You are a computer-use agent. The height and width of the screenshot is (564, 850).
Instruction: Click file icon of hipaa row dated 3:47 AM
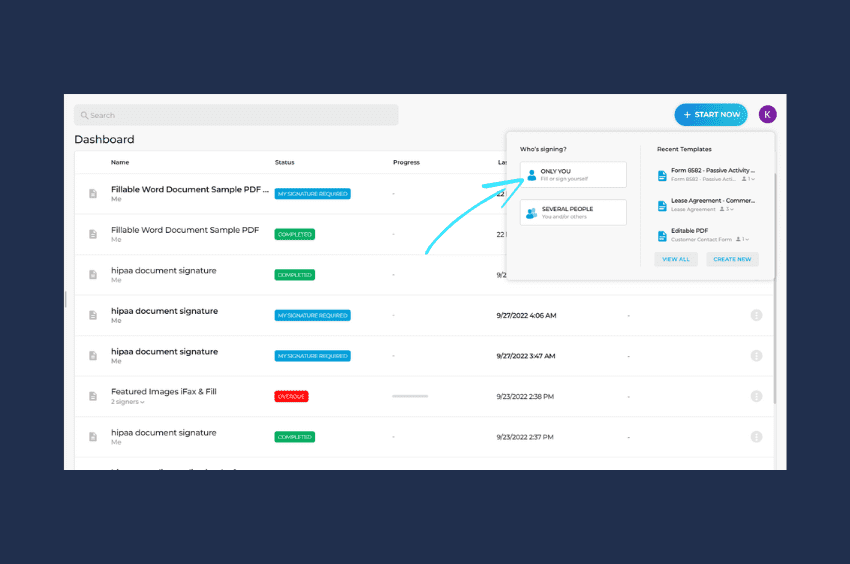tap(93, 356)
